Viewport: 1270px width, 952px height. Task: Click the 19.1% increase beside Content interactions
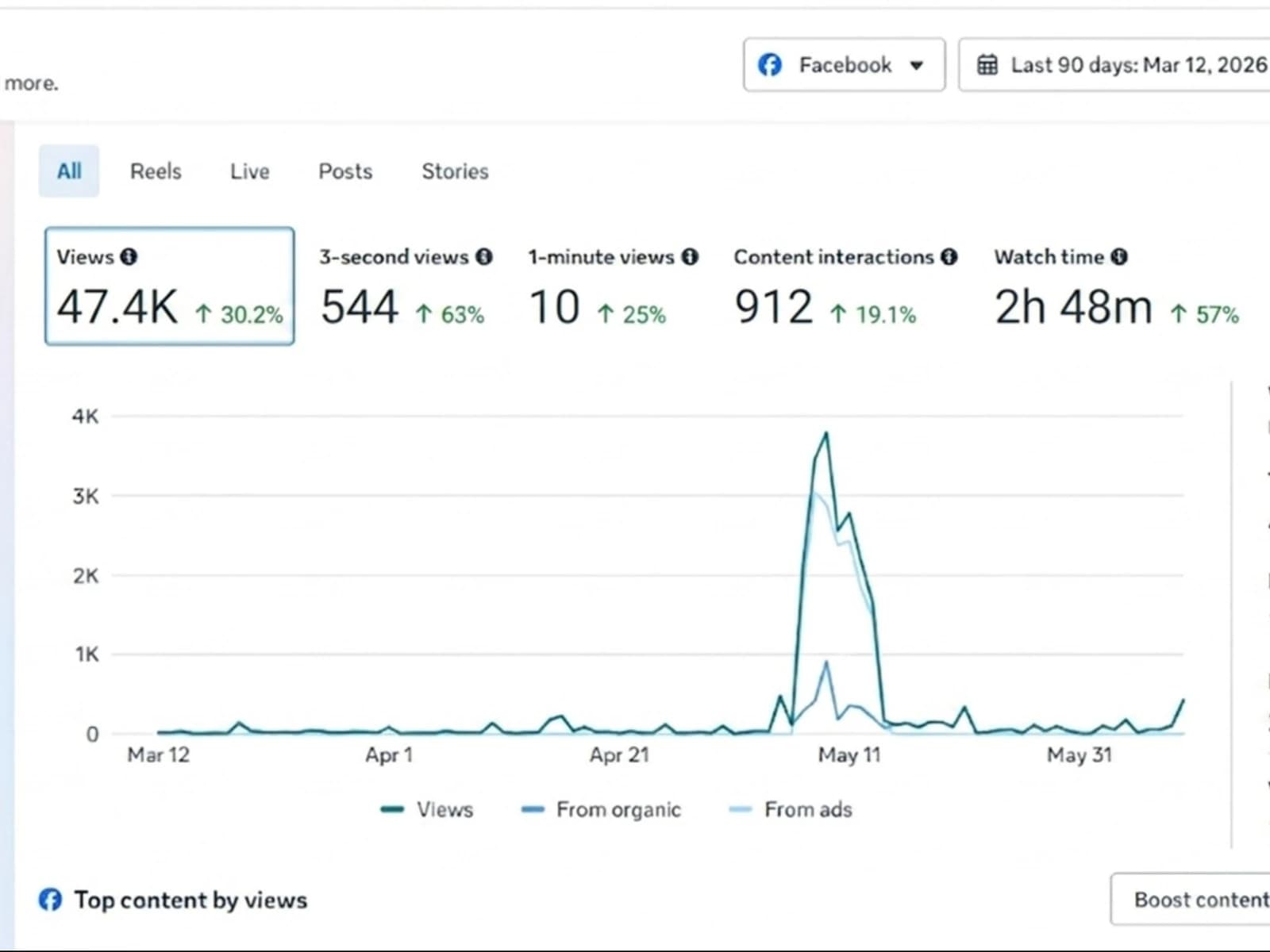coord(873,315)
